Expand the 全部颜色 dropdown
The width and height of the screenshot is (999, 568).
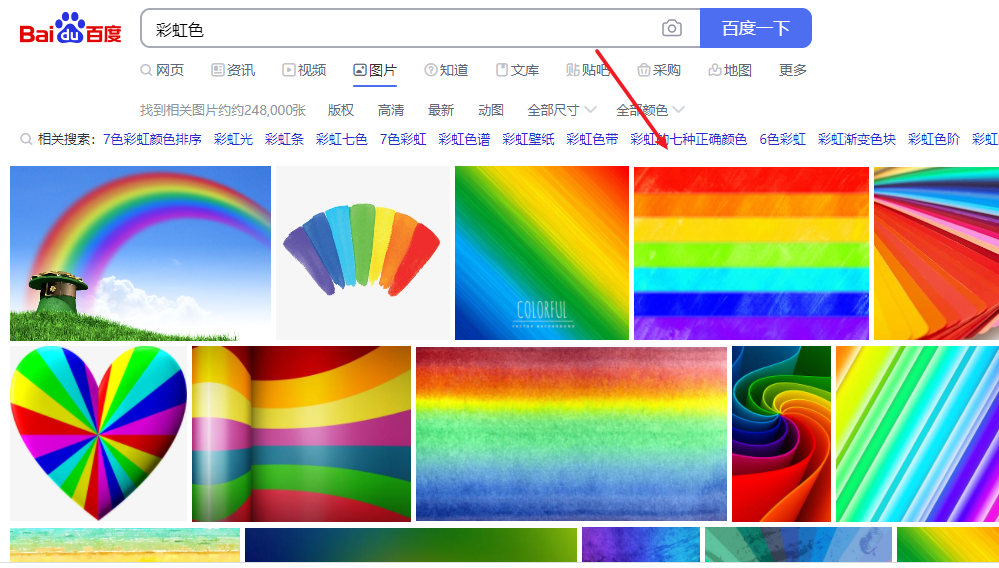coord(650,110)
